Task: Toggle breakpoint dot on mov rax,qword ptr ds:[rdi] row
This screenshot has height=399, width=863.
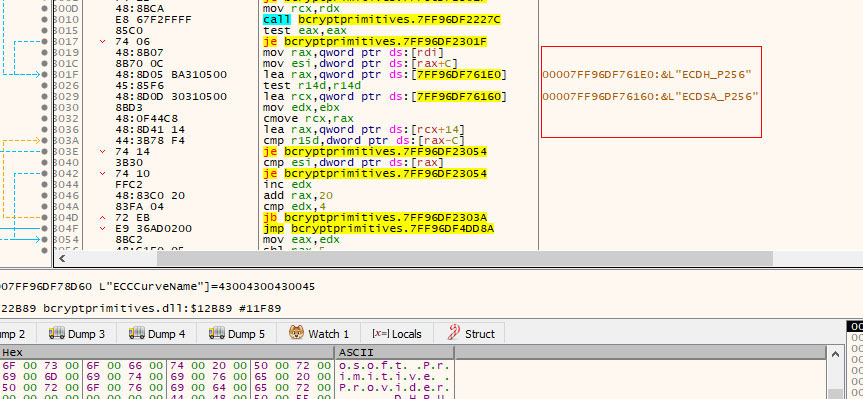Action: pos(45,52)
